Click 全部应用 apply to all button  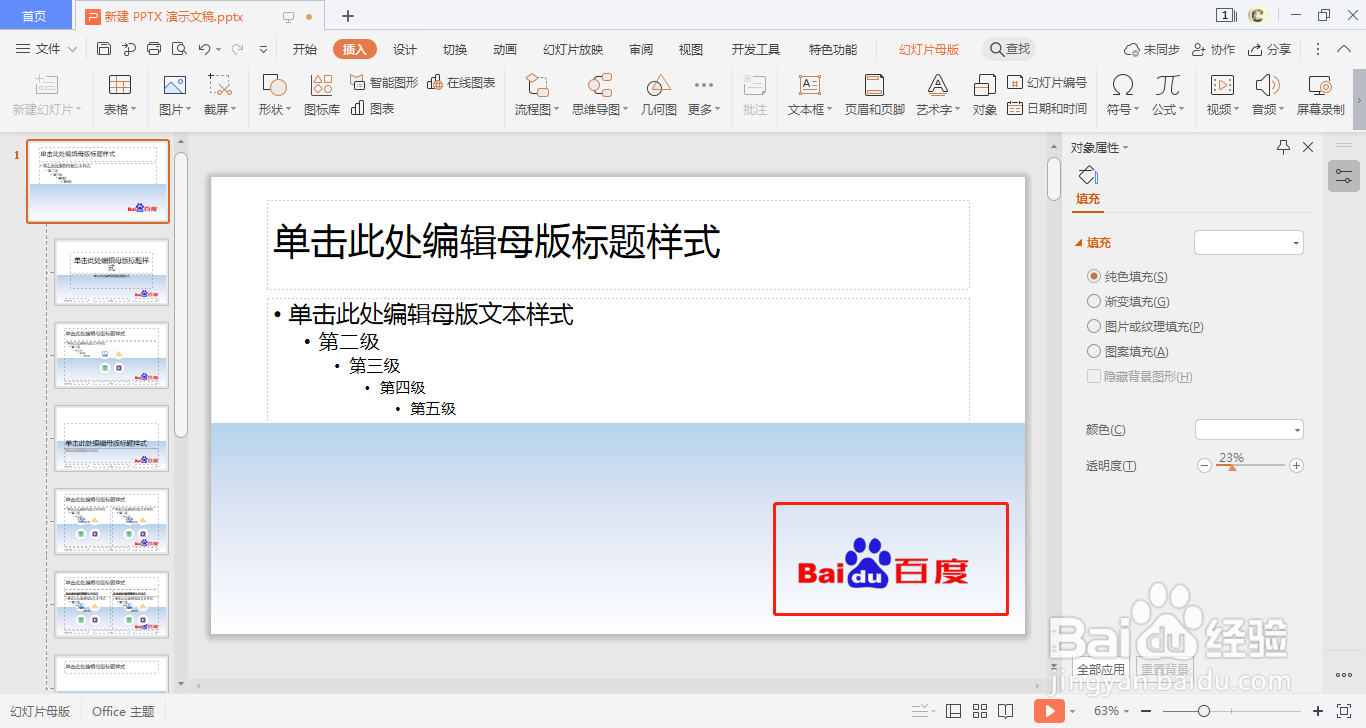pos(1101,669)
